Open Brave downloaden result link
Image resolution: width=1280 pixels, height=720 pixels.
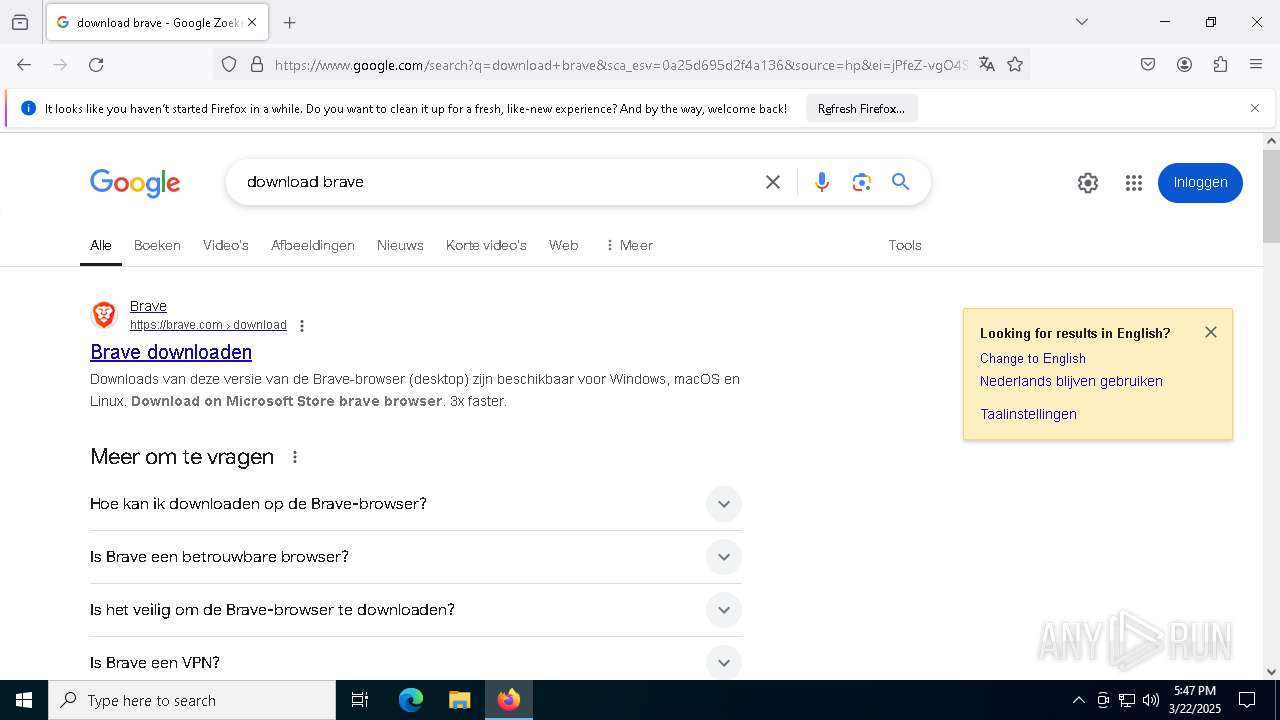[171, 352]
